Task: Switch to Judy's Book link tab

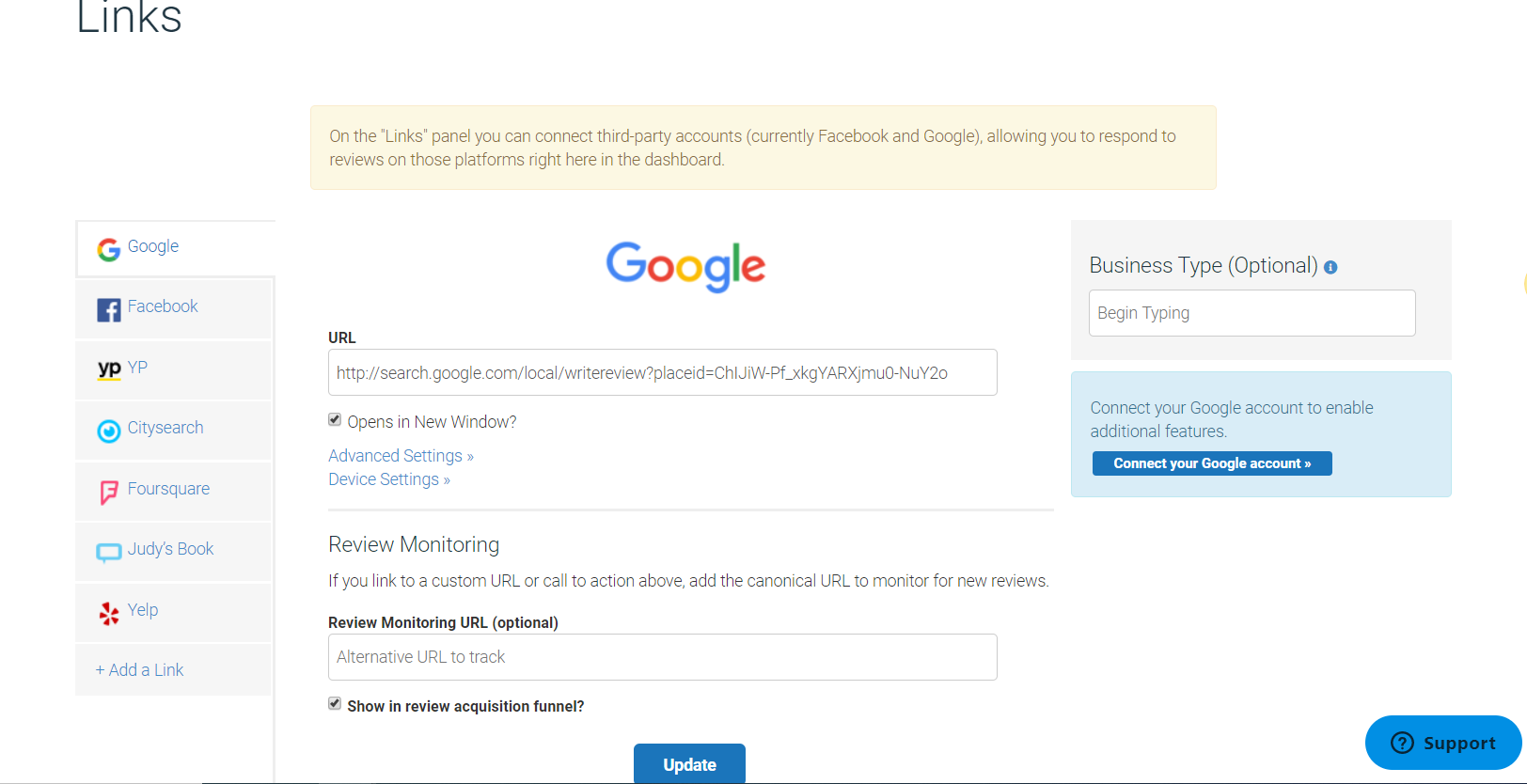Action: pyautogui.click(x=174, y=551)
